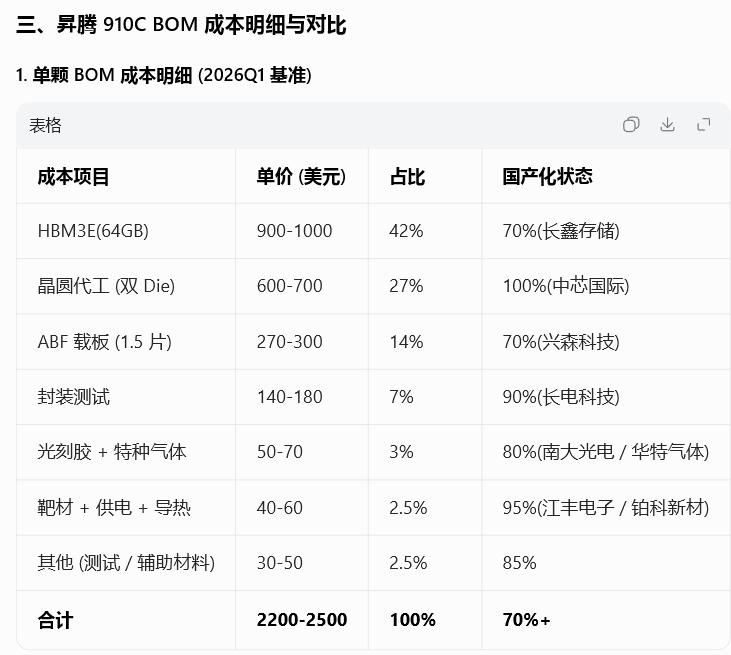Copy the table using the copy icon
Image resolution: width=731 pixels, height=655 pixels.
[x=631, y=125]
